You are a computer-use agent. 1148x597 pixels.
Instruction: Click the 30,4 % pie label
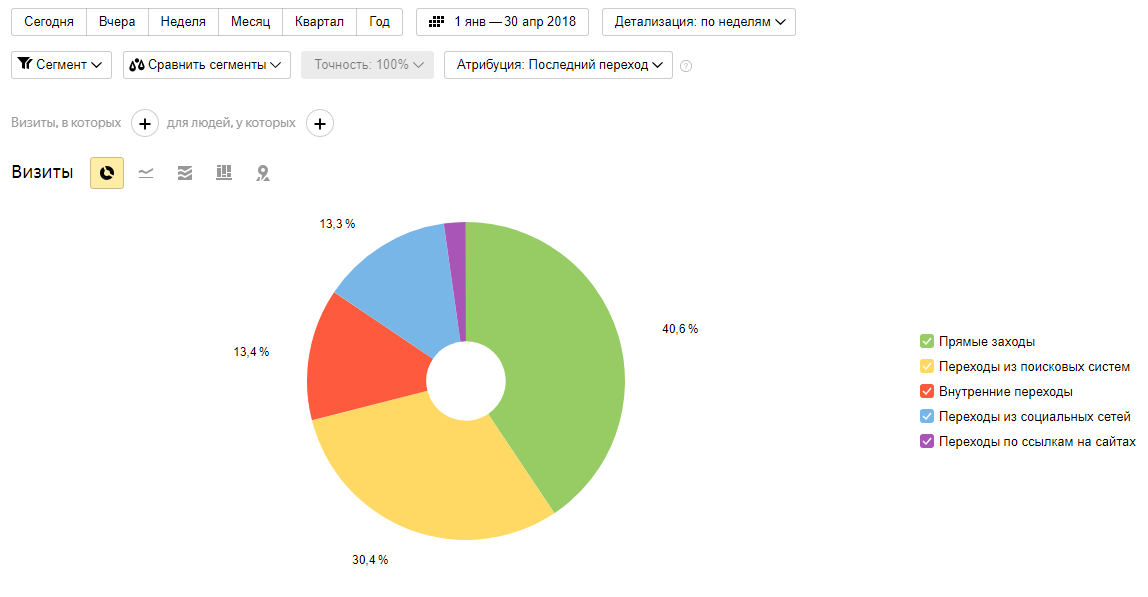(370, 560)
